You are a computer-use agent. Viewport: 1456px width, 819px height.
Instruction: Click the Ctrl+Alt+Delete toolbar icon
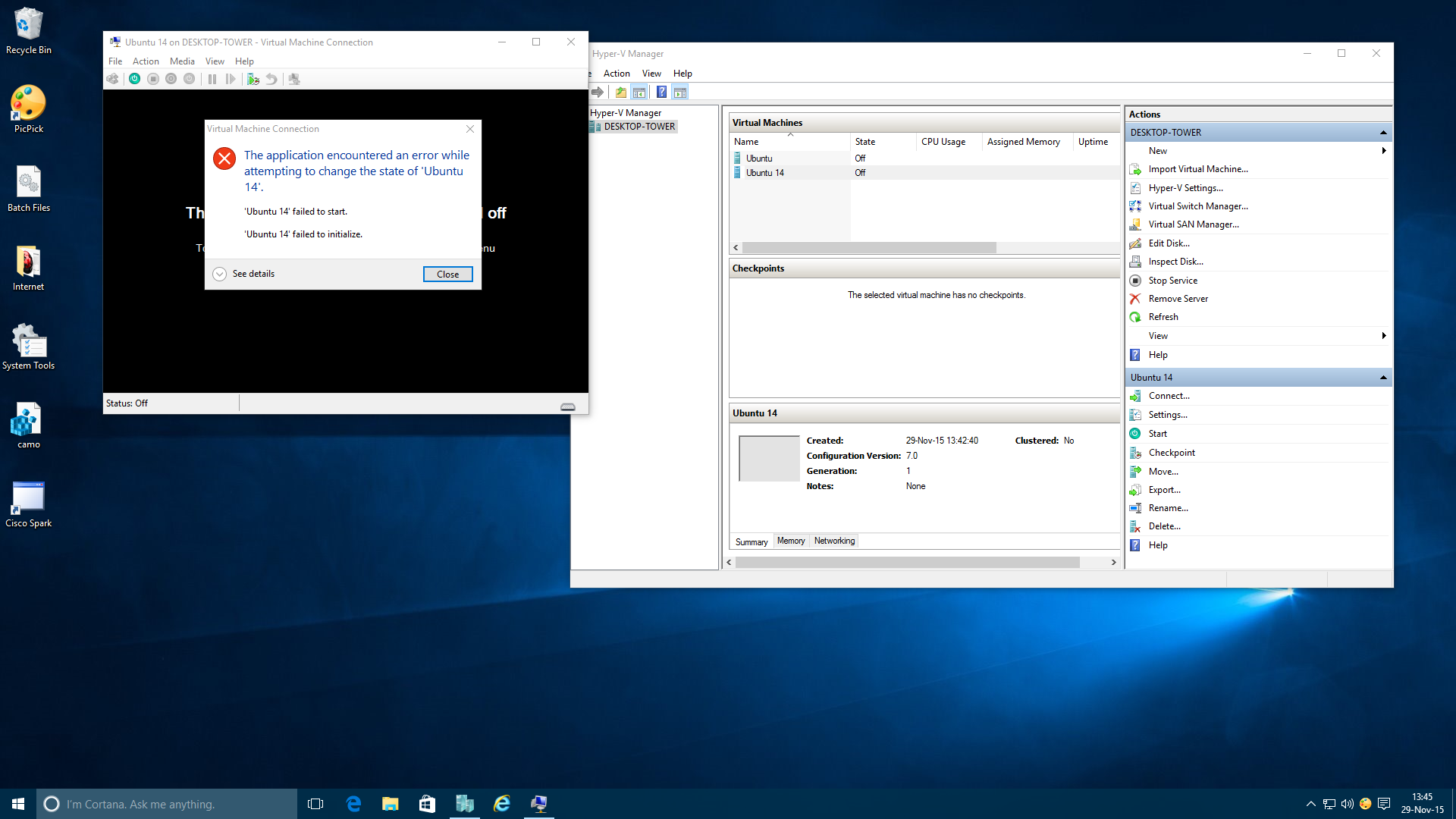pos(113,79)
